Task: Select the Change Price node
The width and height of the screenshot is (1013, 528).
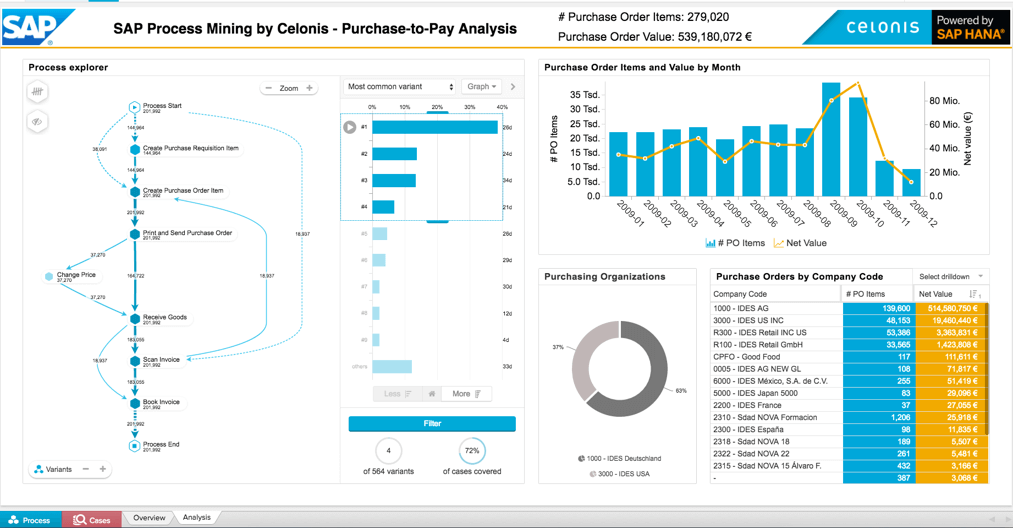Action: [49, 277]
